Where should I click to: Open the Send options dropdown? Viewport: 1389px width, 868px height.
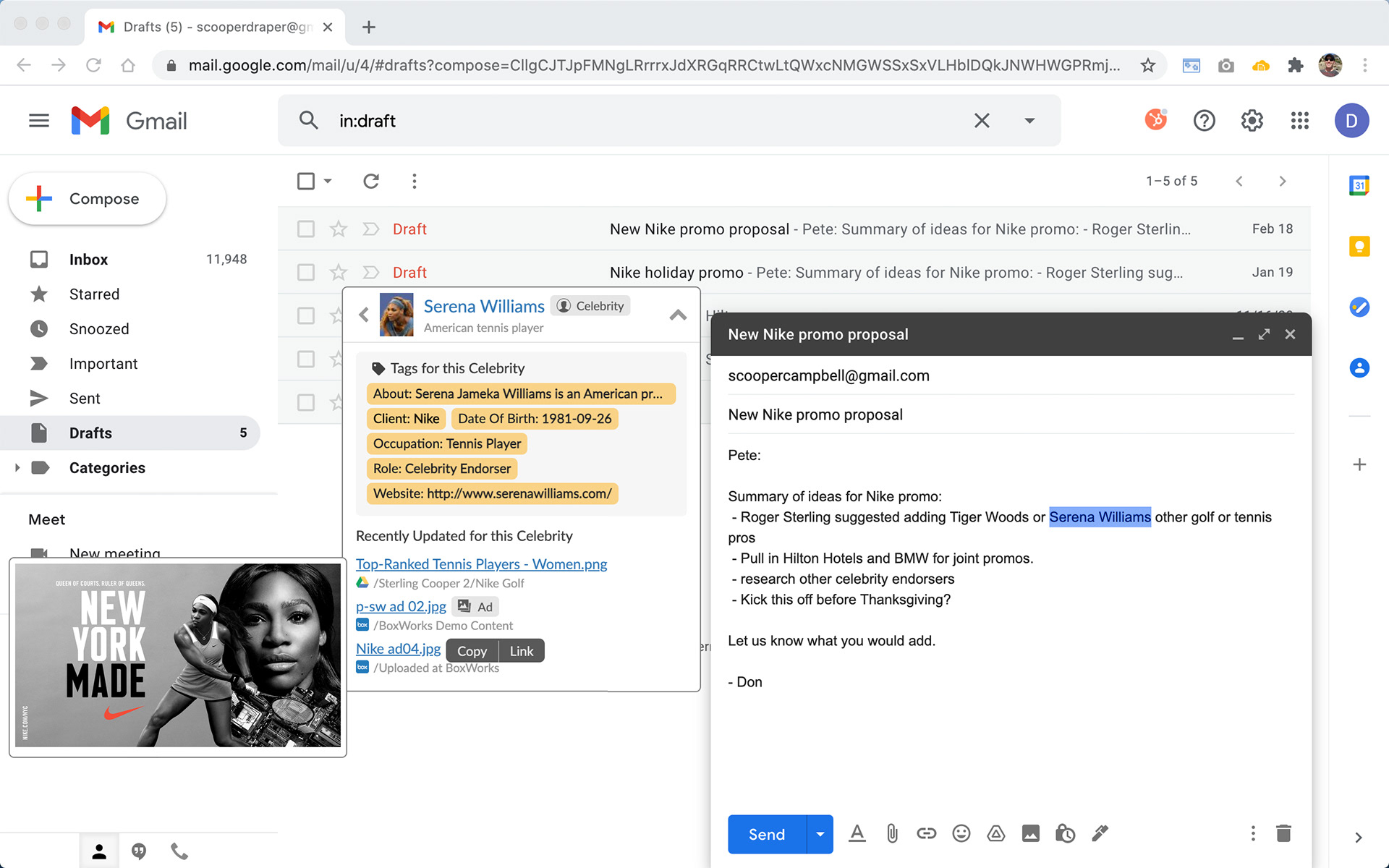tap(820, 834)
